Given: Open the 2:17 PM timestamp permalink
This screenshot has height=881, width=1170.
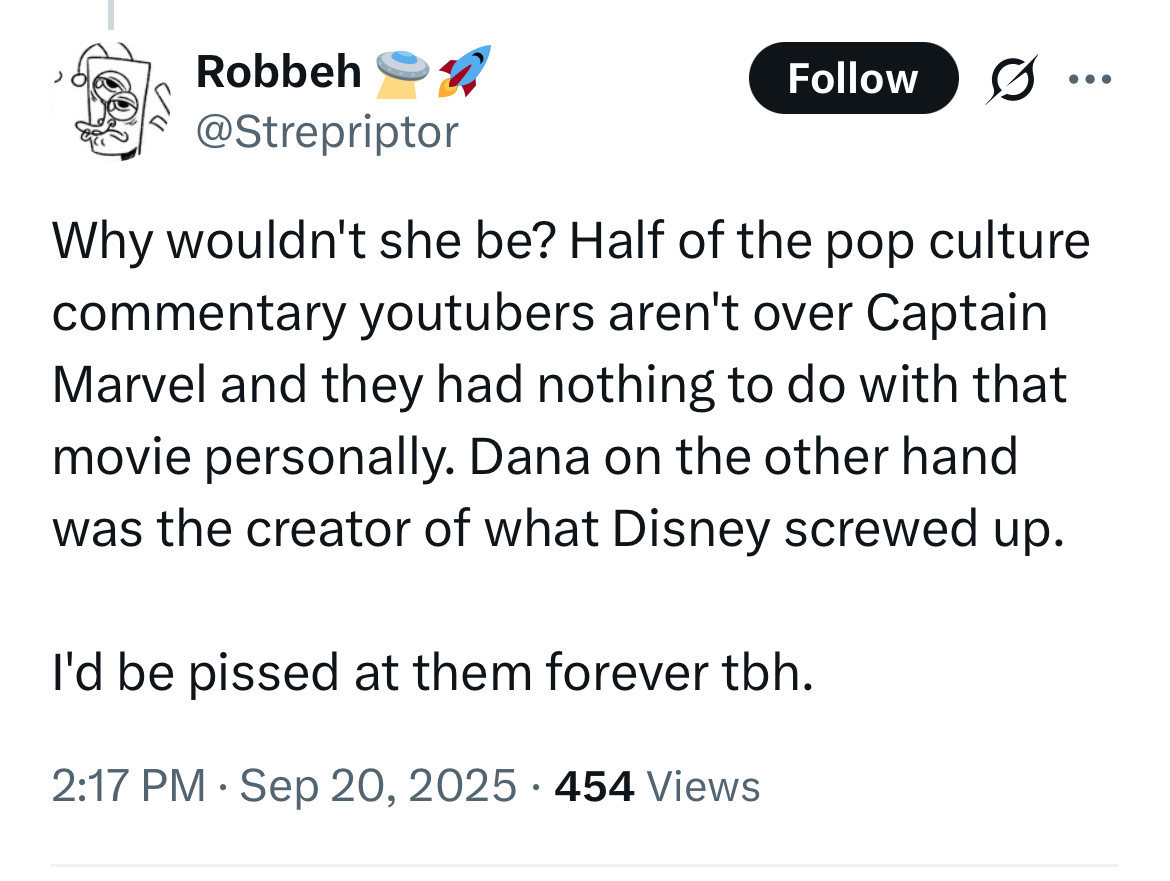Looking at the screenshot, I should [x=128, y=786].
